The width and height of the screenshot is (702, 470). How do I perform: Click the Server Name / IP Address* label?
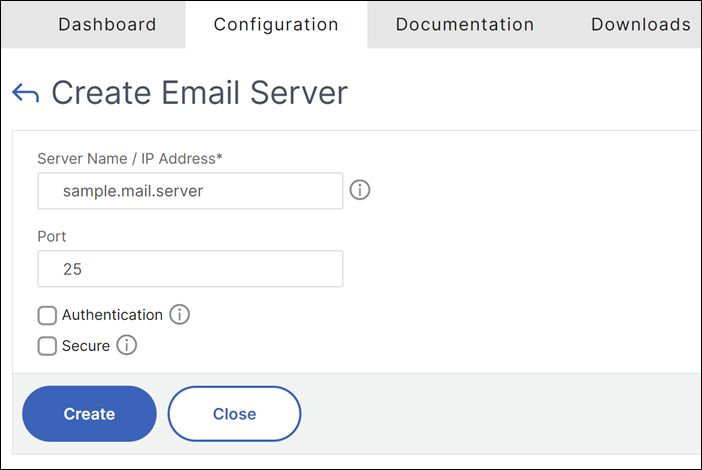[130, 158]
